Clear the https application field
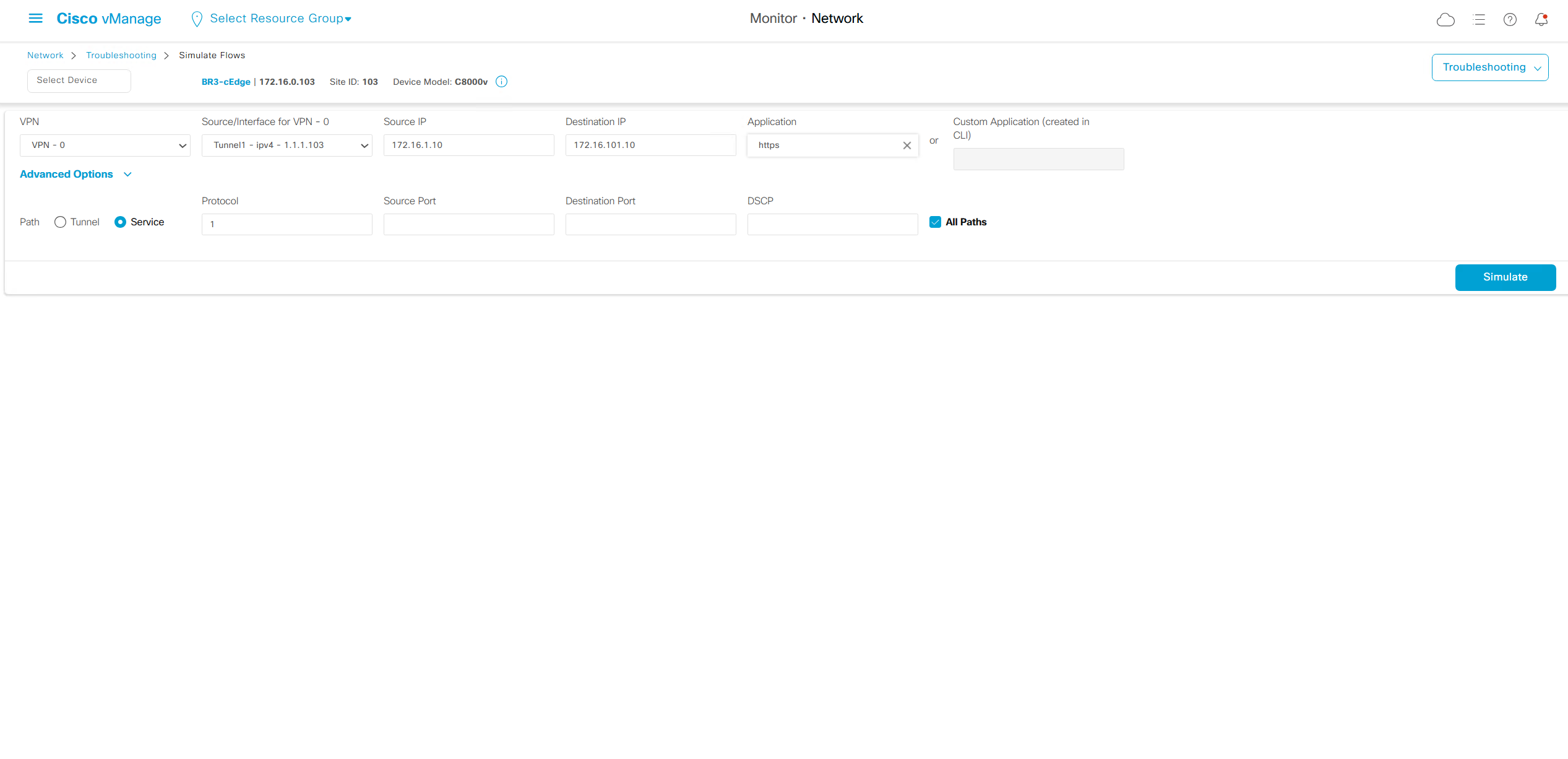This screenshot has width=1568, height=759. [907, 145]
